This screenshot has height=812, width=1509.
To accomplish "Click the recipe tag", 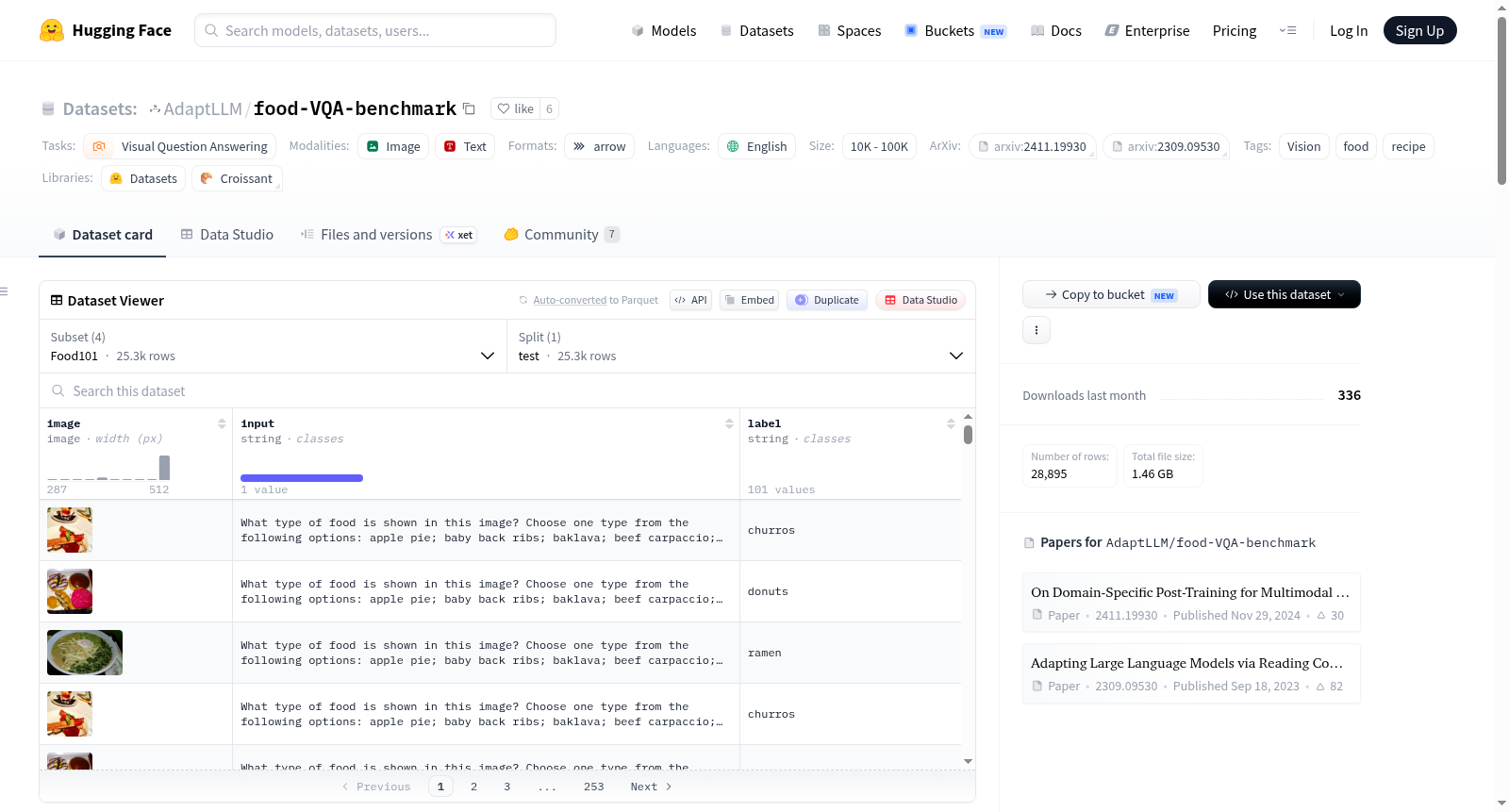I will click(1408, 146).
